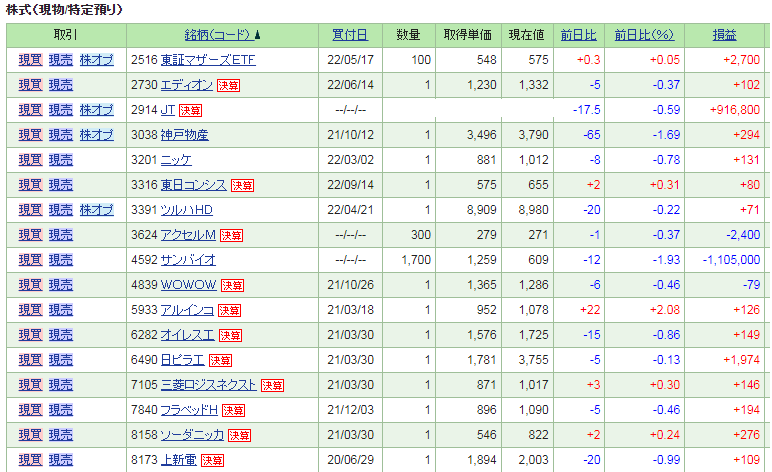Viewport: 772px width, 472px height.
Task: Open stock page JT
Action: coord(168,110)
